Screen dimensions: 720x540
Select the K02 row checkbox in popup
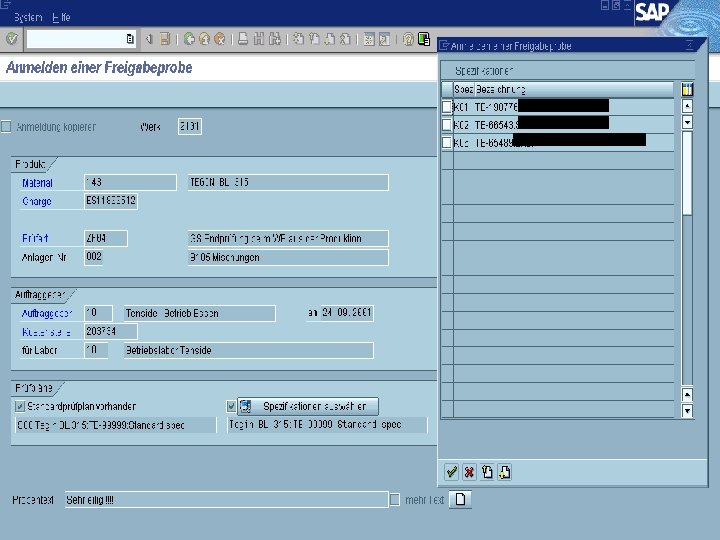click(447, 124)
